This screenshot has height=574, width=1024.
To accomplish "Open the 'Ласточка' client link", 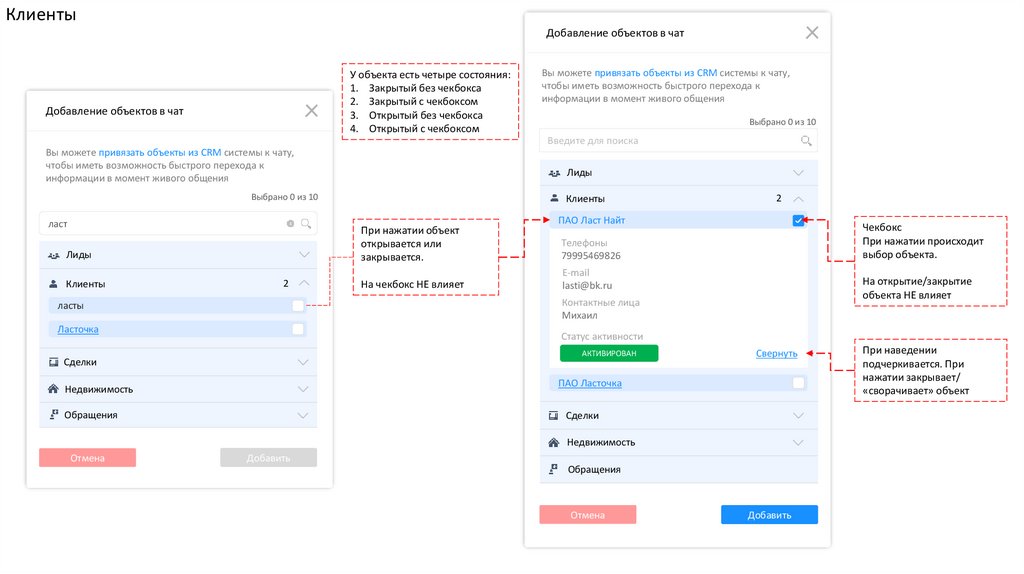I will (x=78, y=329).
